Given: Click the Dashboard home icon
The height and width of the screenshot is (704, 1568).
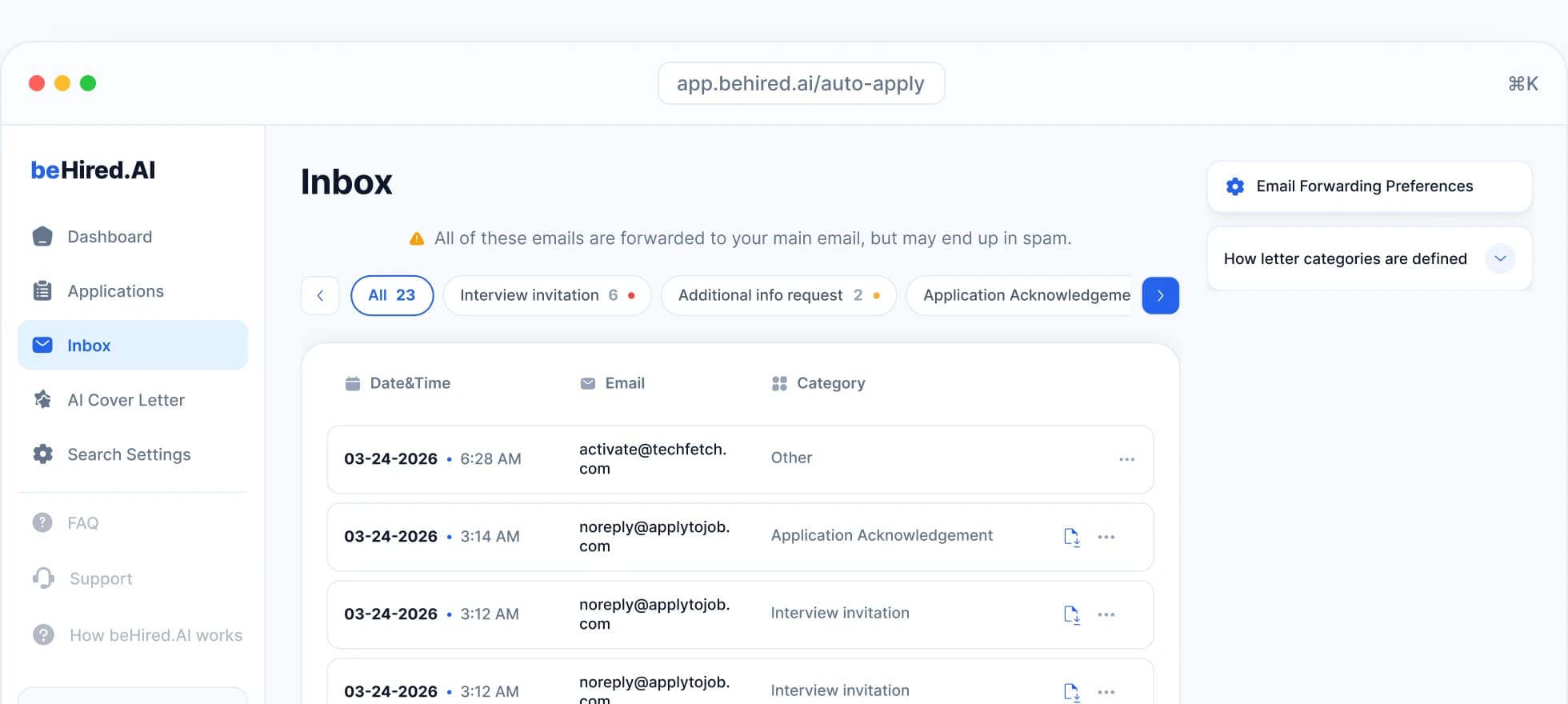Looking at the screenshot, I should [x=42, y=237].
